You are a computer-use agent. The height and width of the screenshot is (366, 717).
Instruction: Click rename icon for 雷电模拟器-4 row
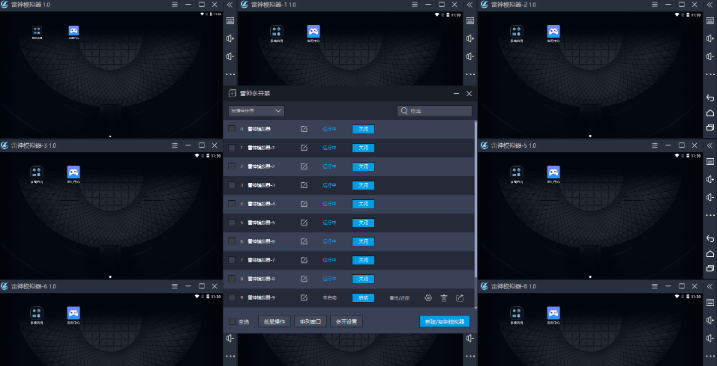click(304, 204)
